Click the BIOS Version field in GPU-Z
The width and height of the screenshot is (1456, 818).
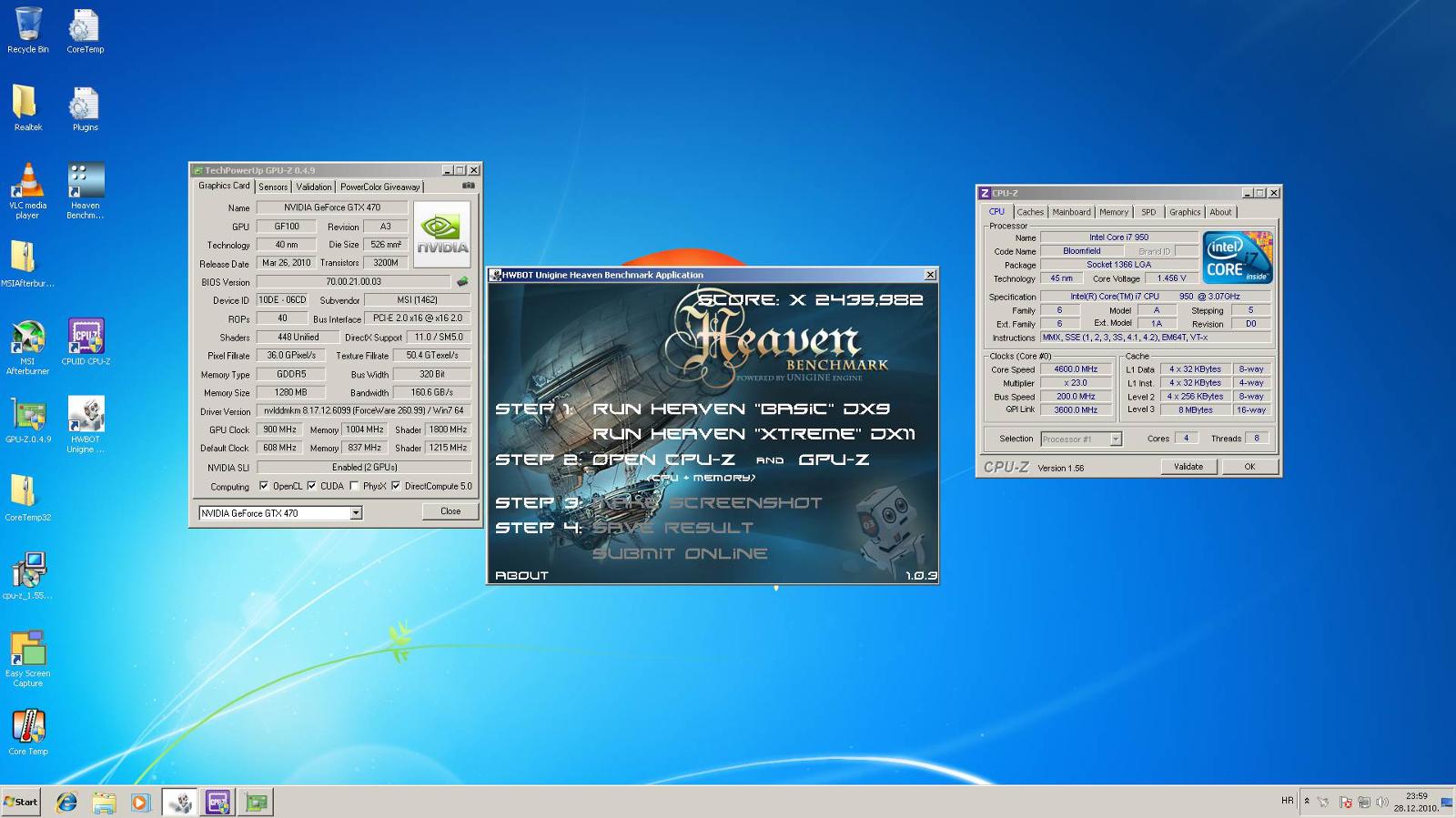pos(353,282)
